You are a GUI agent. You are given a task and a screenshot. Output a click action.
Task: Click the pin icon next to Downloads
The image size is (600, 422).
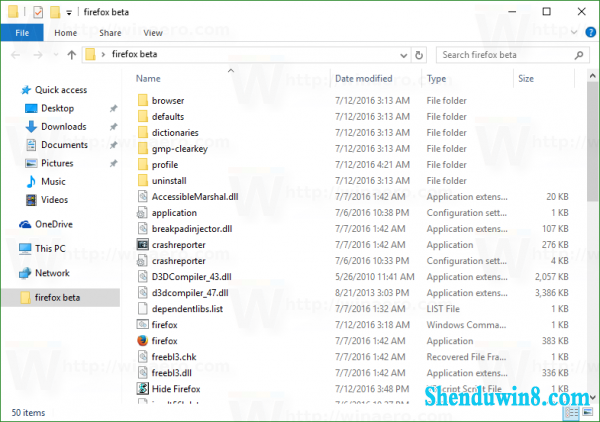(x=113, y=127)
